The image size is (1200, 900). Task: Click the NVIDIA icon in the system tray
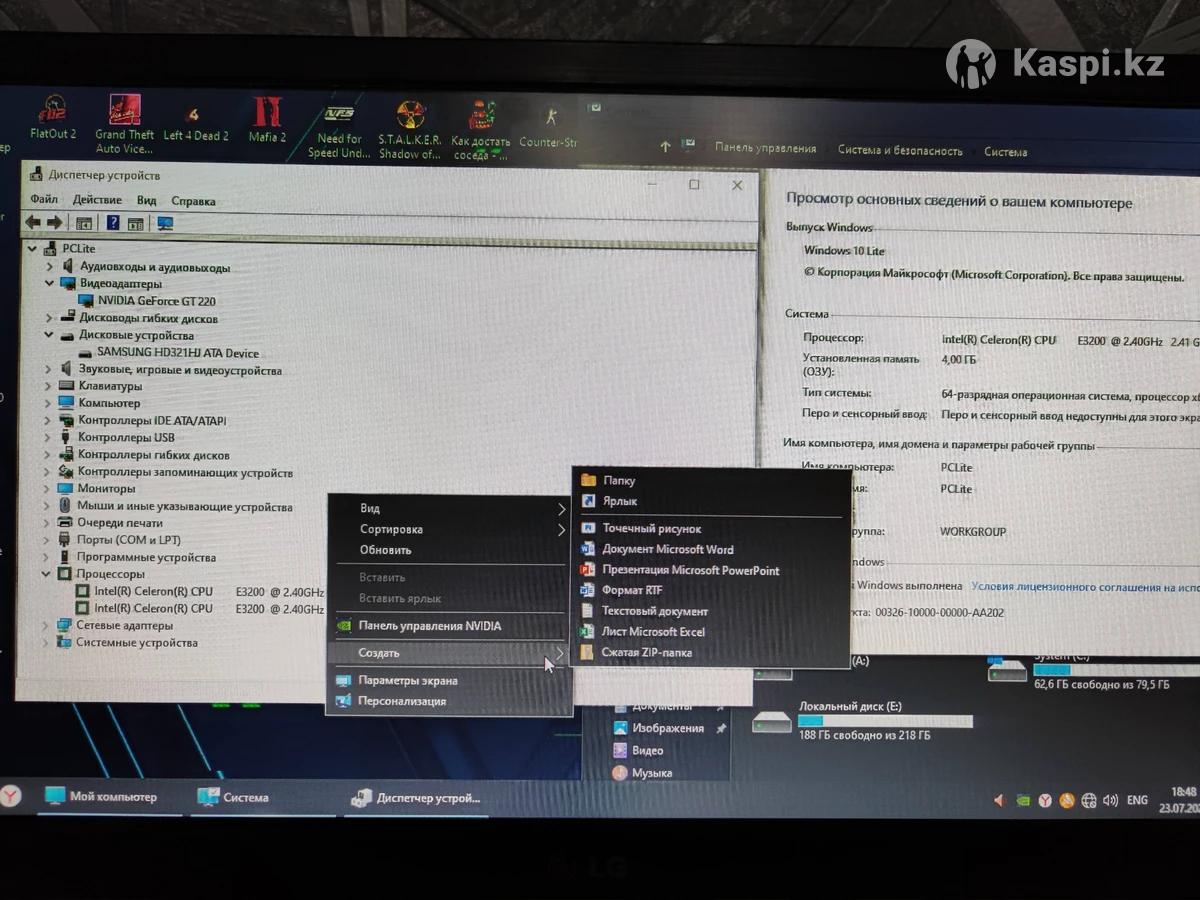[x=1022, y=800]
